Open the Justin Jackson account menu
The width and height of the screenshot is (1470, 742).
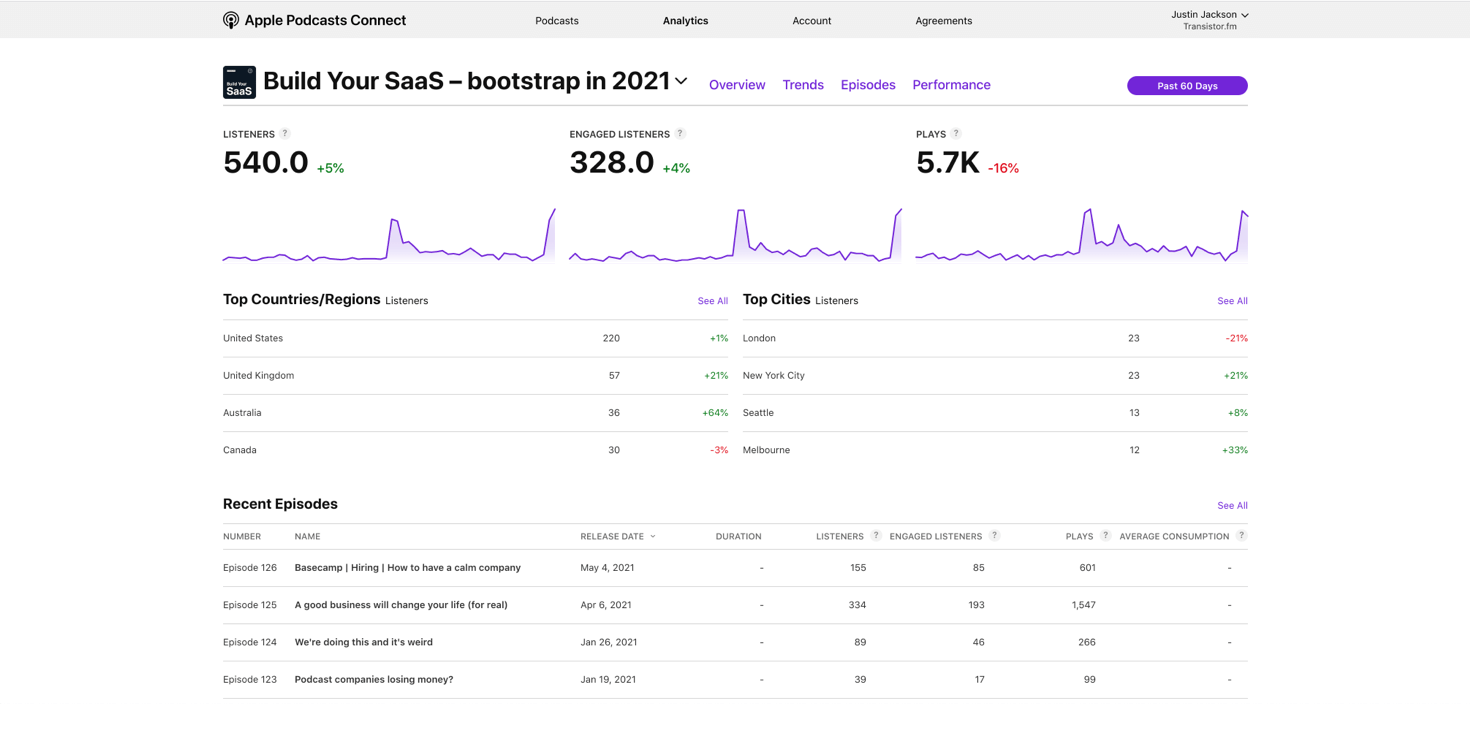point(1210,15)
